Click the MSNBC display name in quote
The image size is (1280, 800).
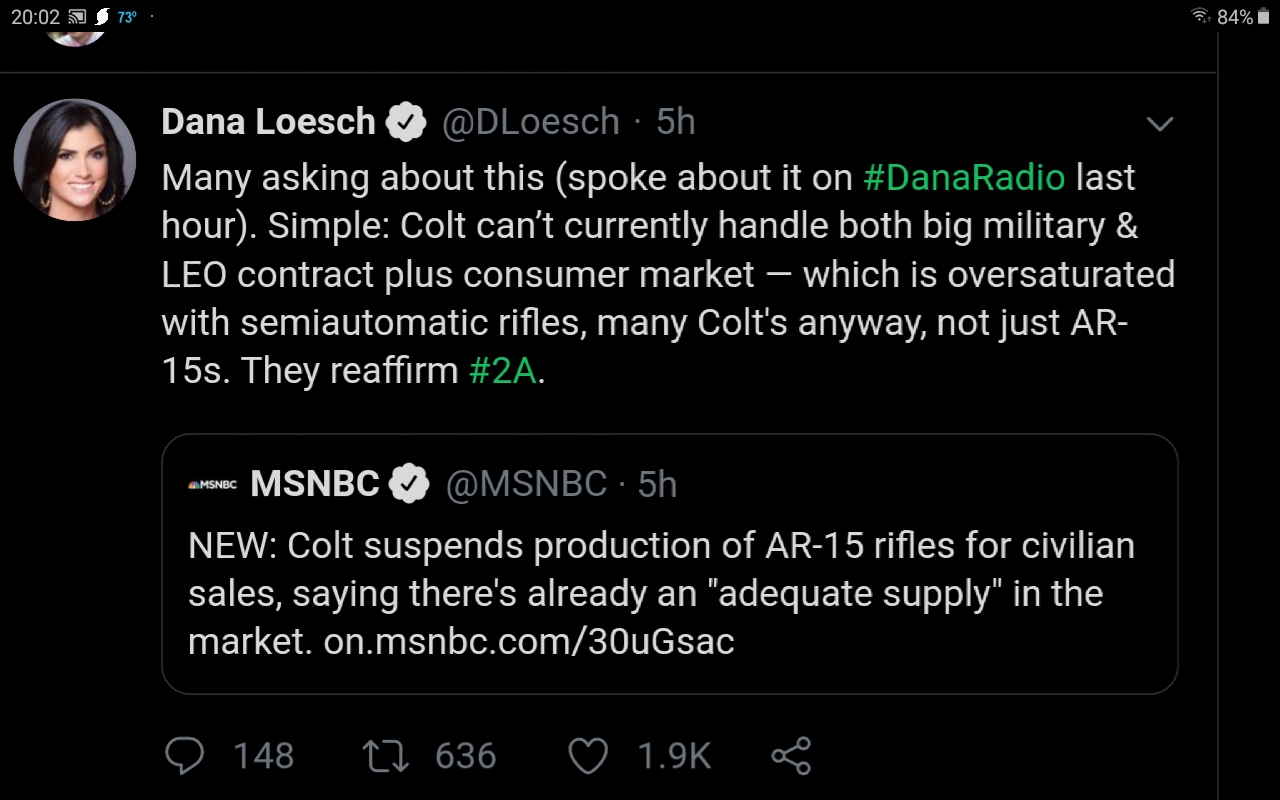[x=314, y=484]
